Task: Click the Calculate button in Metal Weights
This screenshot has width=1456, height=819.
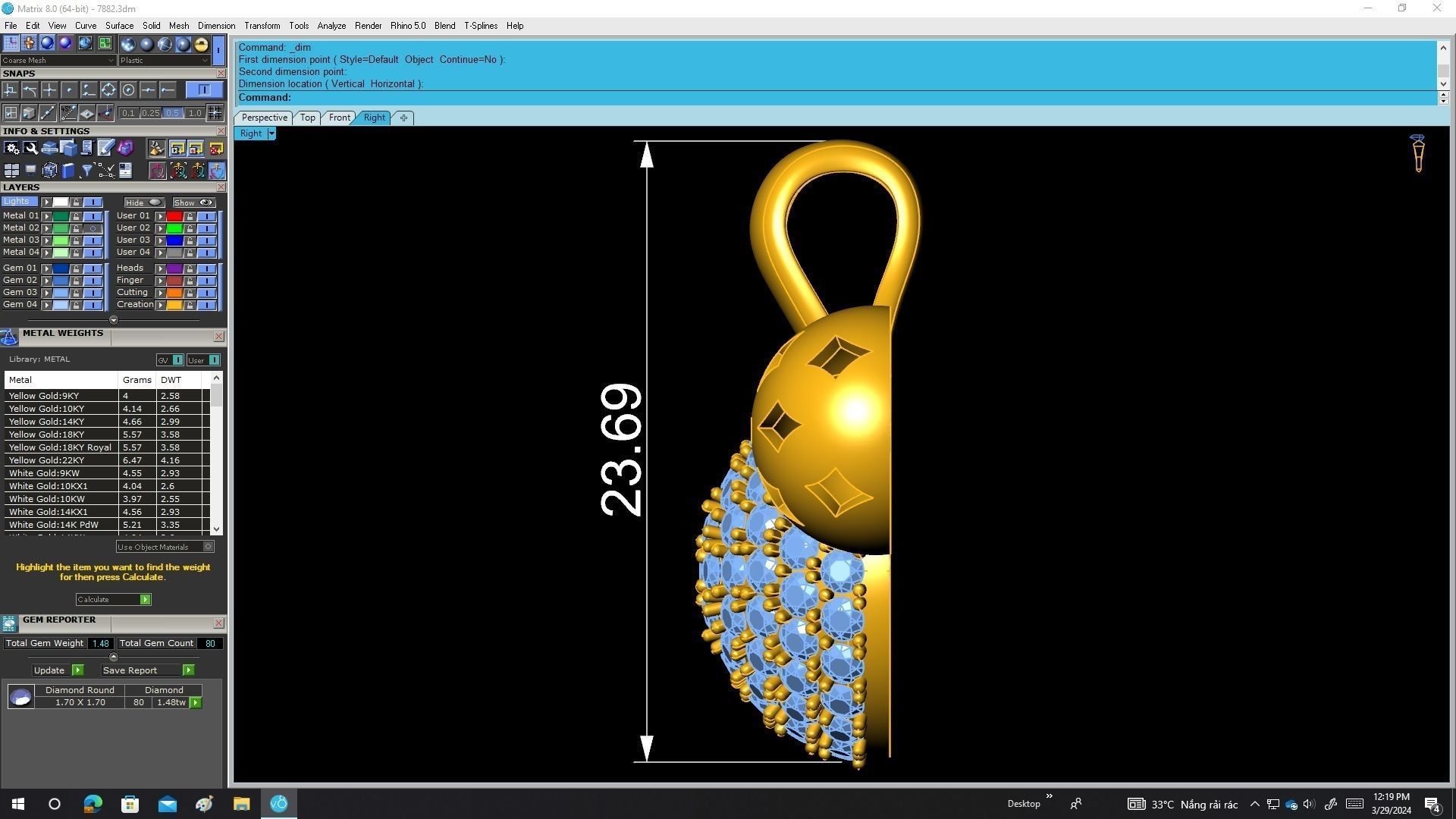Action: click(113, 600)
